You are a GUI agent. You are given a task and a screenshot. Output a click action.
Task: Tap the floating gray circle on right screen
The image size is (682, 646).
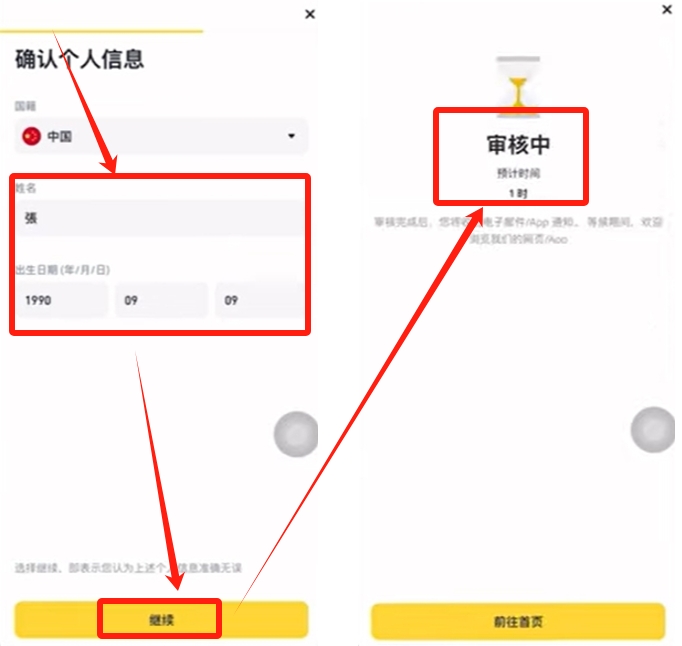[x=653, y=430]
